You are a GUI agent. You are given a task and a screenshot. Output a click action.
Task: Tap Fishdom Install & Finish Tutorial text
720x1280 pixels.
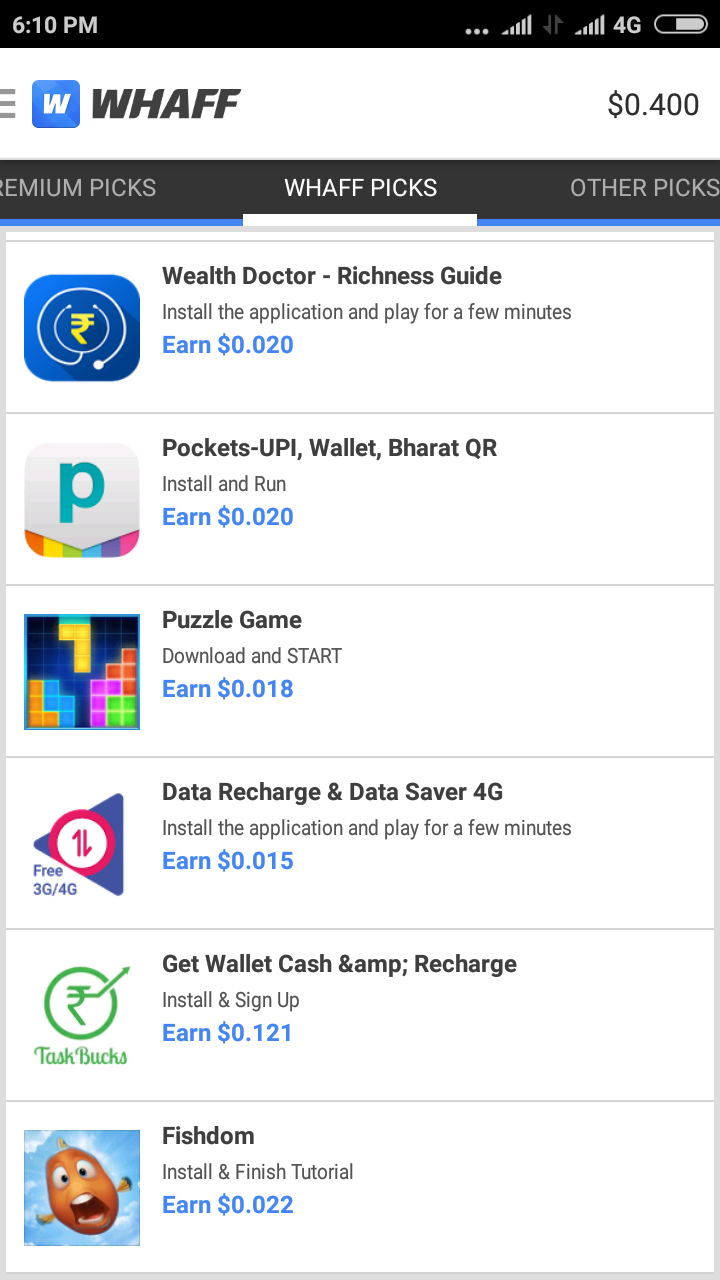pos(258,1172)
